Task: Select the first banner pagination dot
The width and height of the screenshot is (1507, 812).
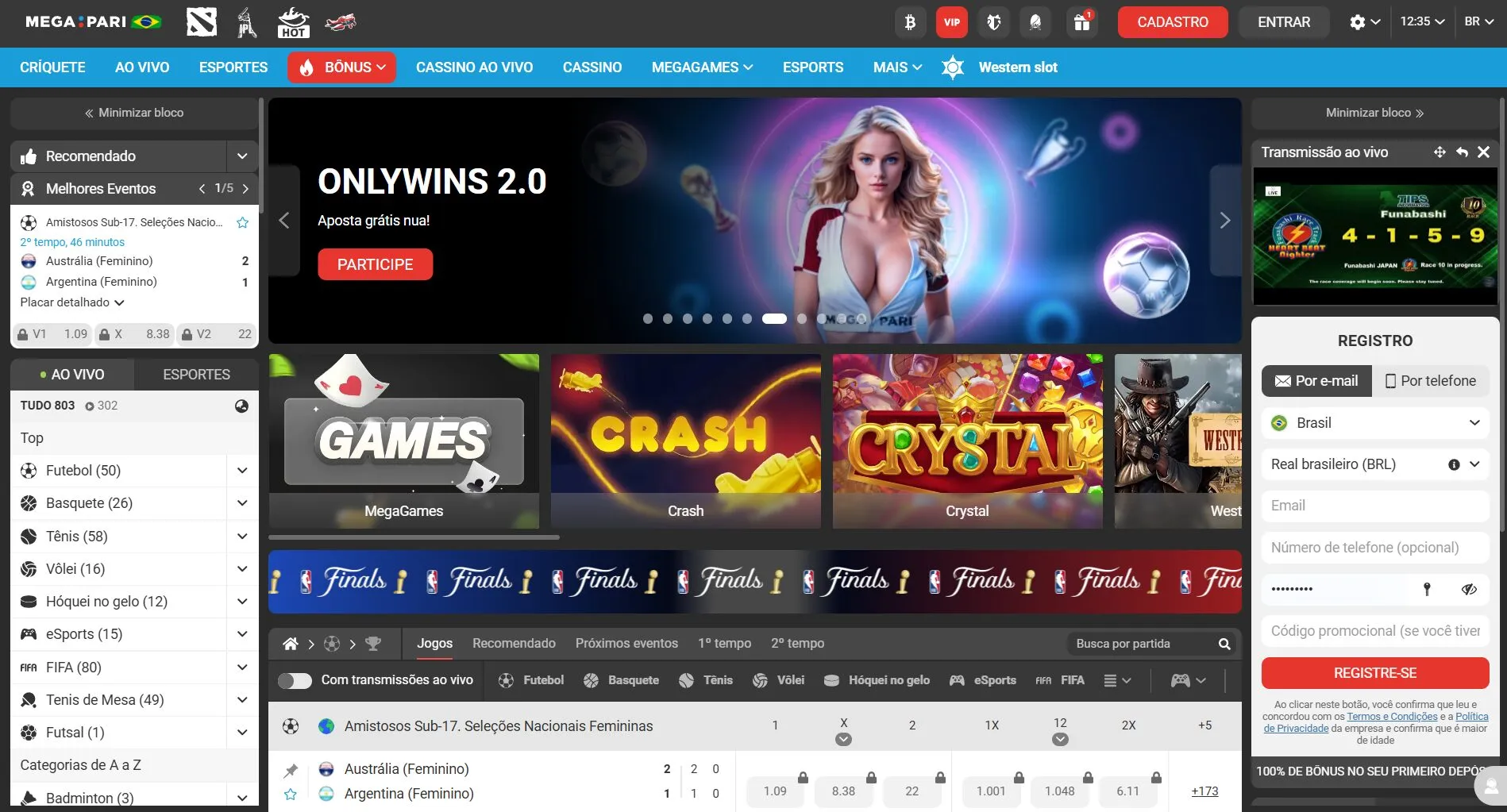Action: click(648, 319)
